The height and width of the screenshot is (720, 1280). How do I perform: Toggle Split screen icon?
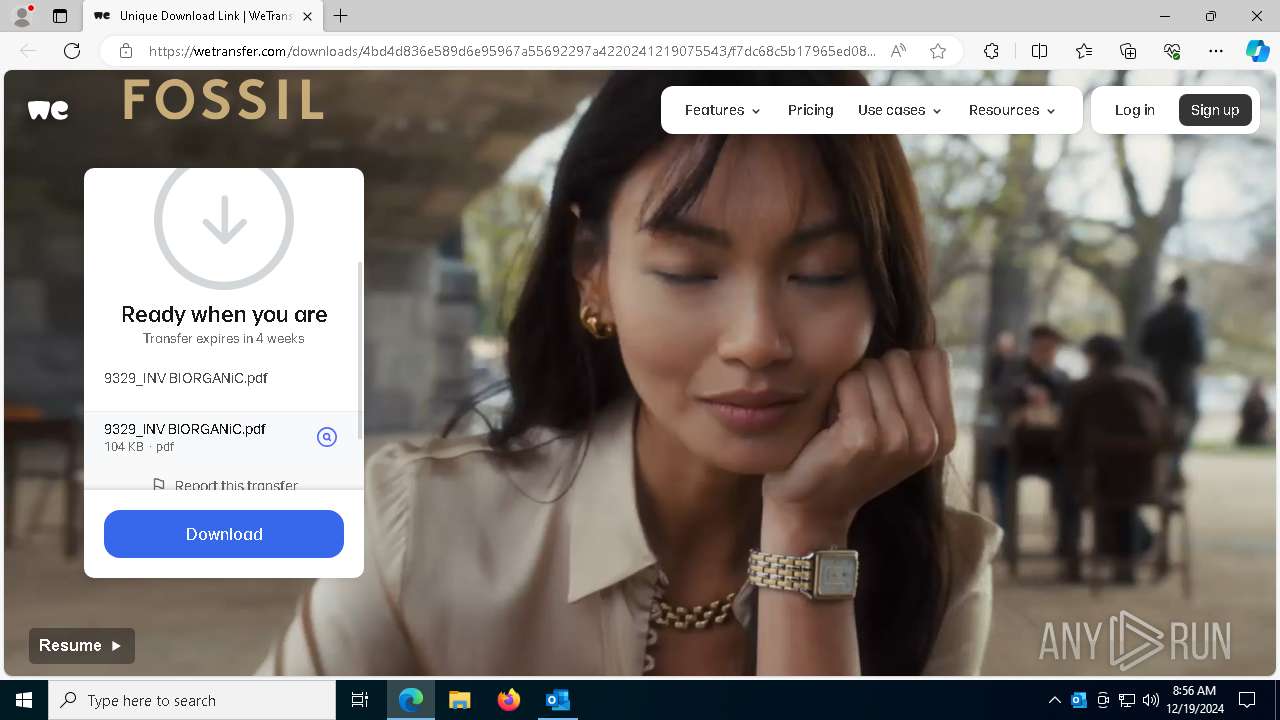click(1039, 51)
